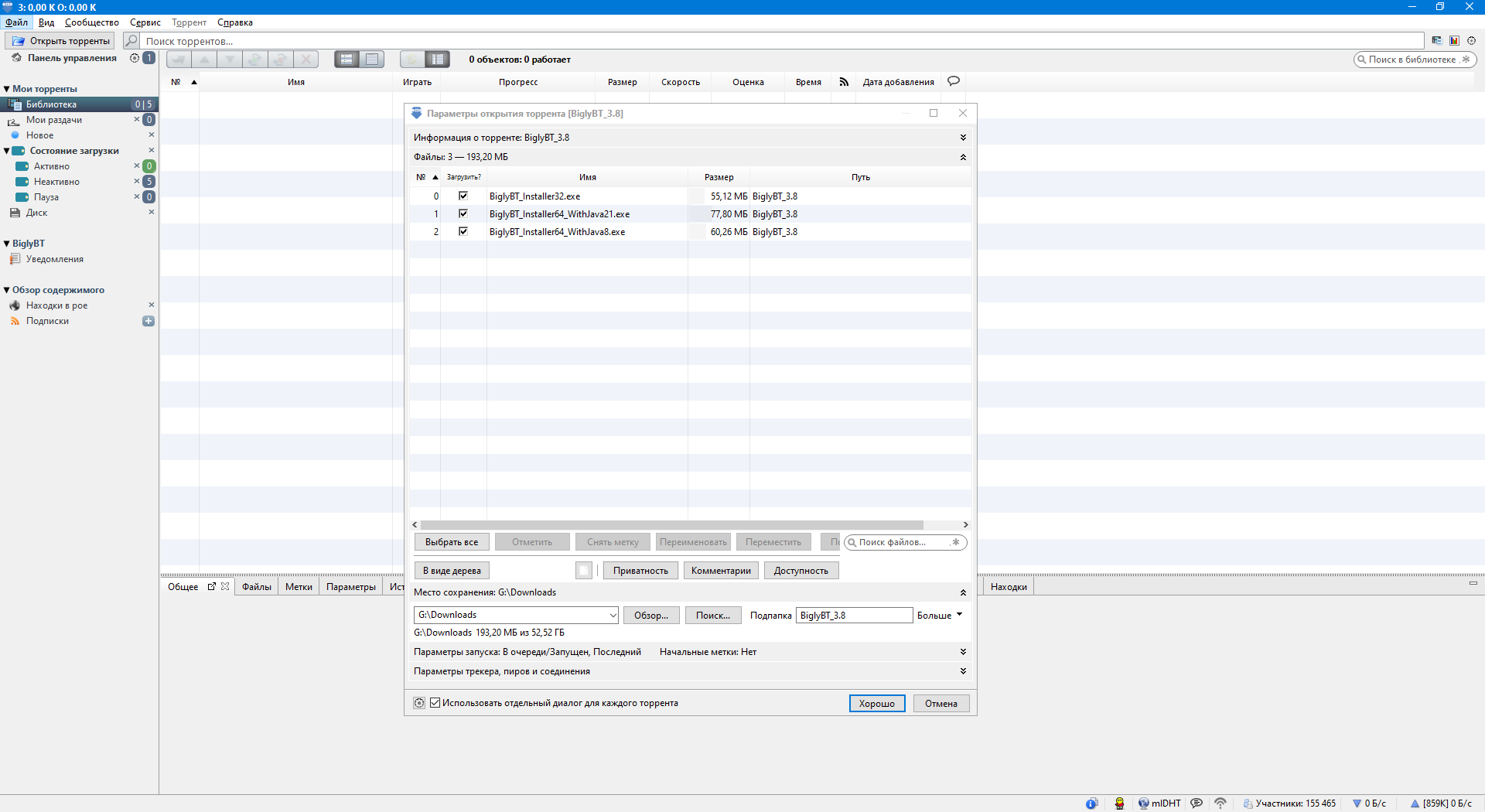Click the magnifier icon beside torrent search
This screenshot has width=1485, height=812.
tap(131, 41)
